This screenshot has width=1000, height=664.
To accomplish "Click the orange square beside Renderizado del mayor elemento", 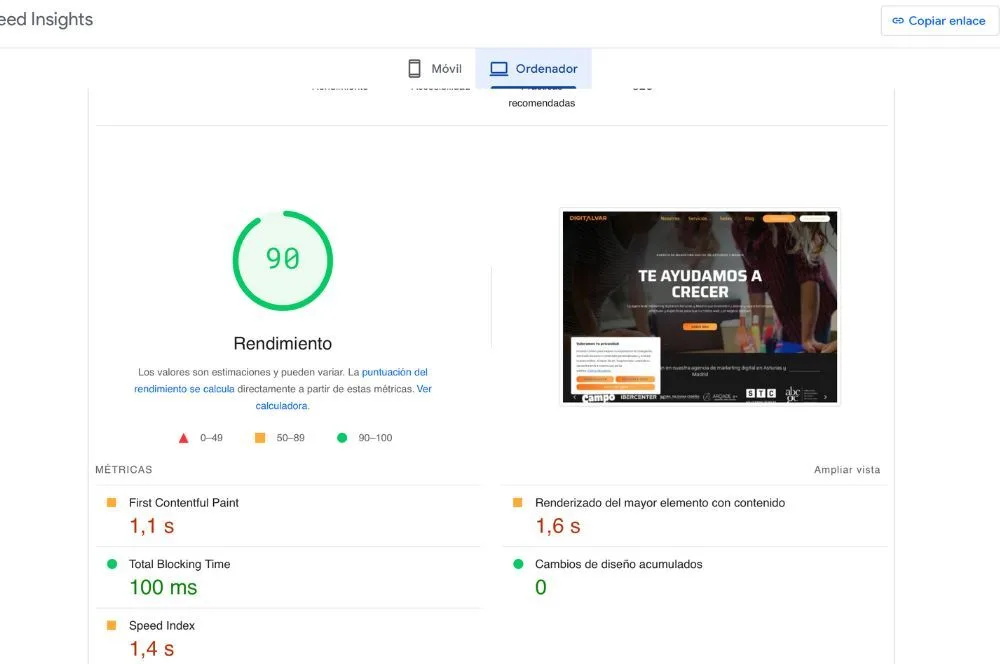I will [x=518, y=503].
